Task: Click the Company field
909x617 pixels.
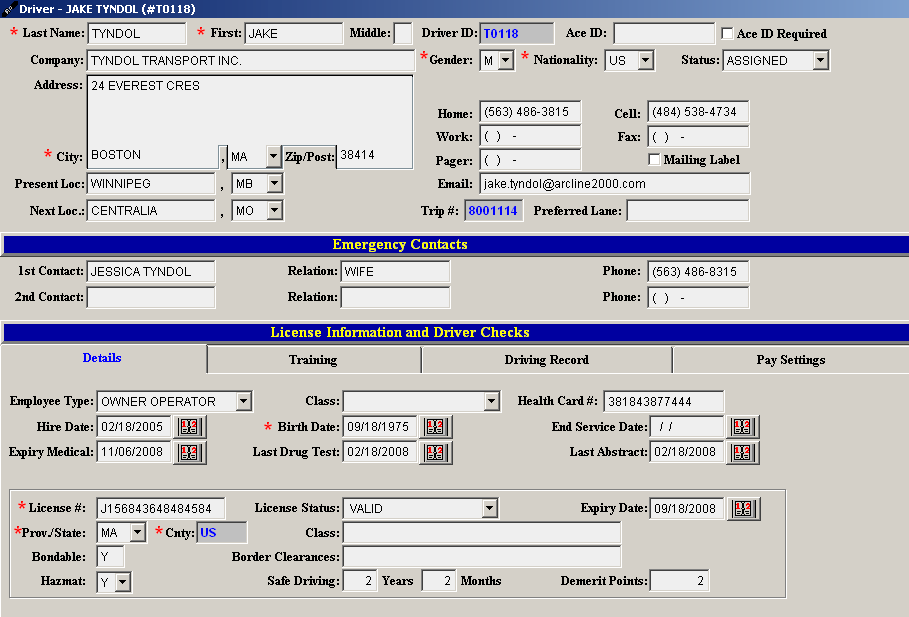Action: point(250,60)
